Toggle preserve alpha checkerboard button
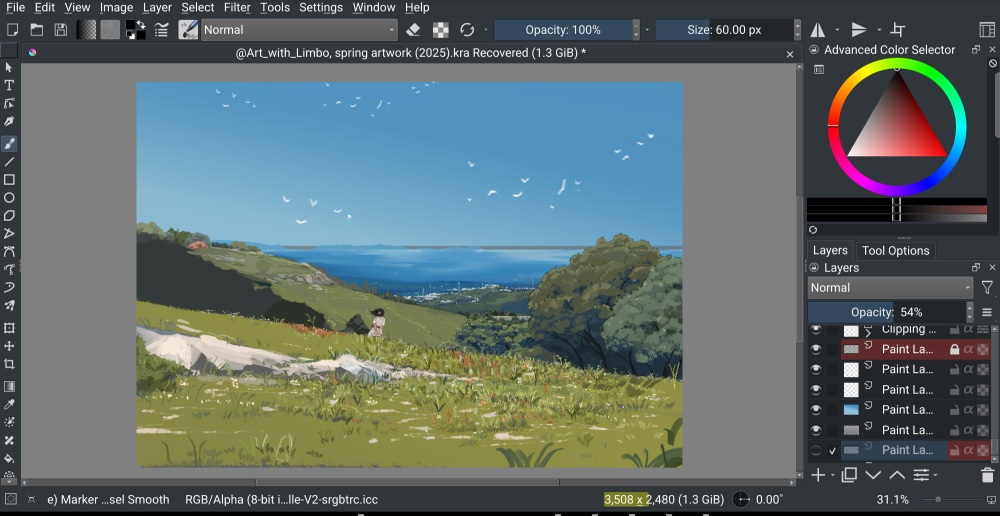 [x=441, y=29]
